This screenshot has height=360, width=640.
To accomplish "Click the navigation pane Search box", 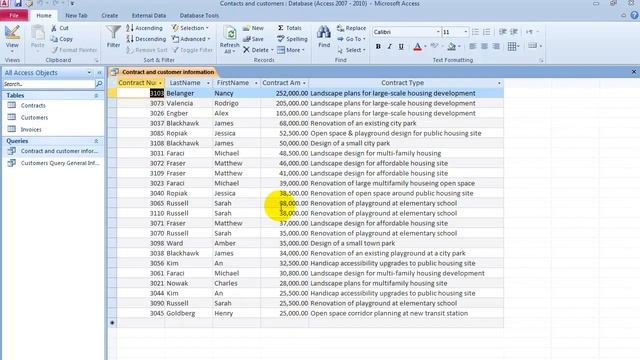I will tap(49, 84).
